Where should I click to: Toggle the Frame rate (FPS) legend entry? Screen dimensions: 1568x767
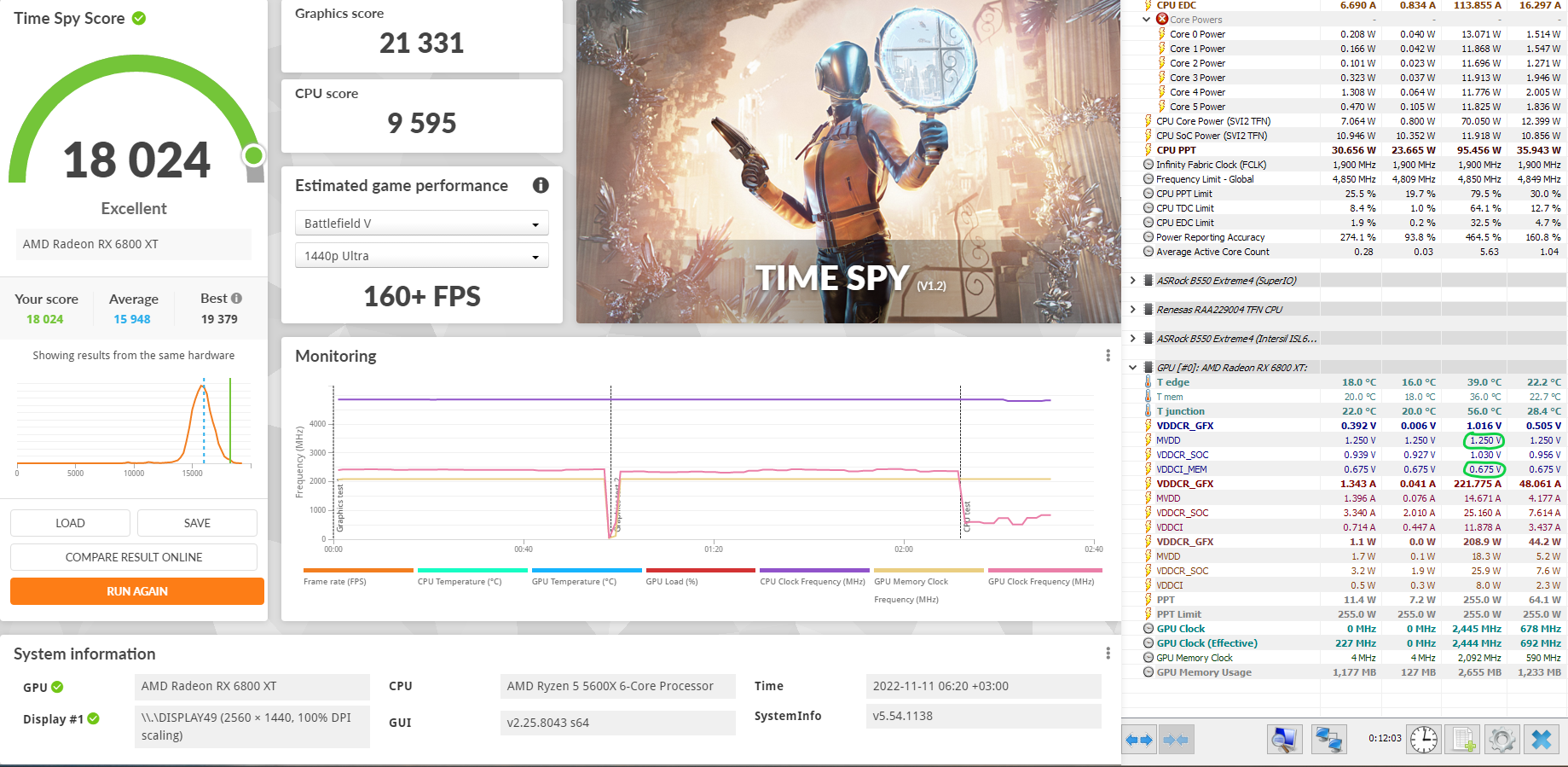(335, 582)
